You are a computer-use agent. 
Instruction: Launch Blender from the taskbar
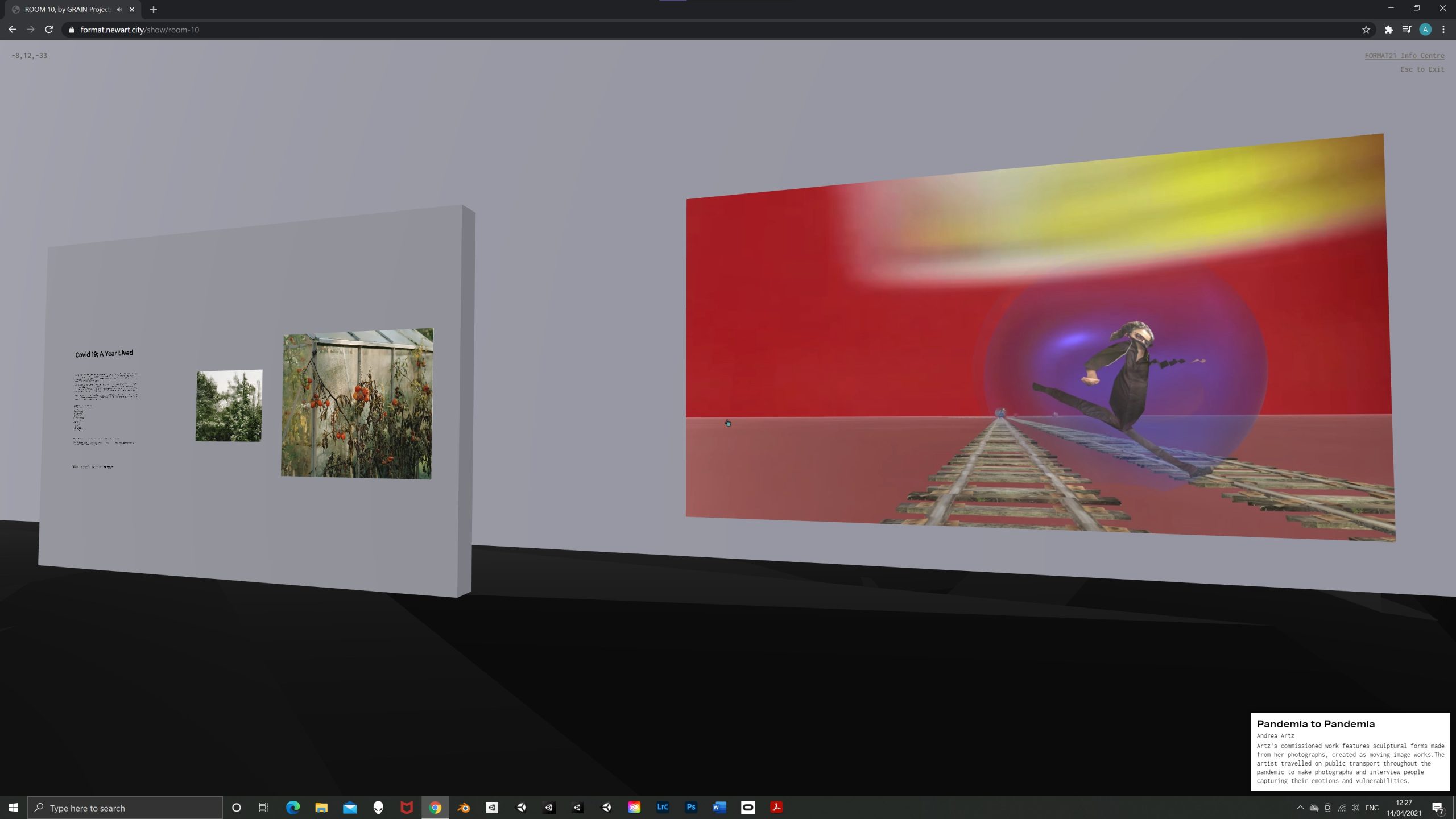click(464, 808)
